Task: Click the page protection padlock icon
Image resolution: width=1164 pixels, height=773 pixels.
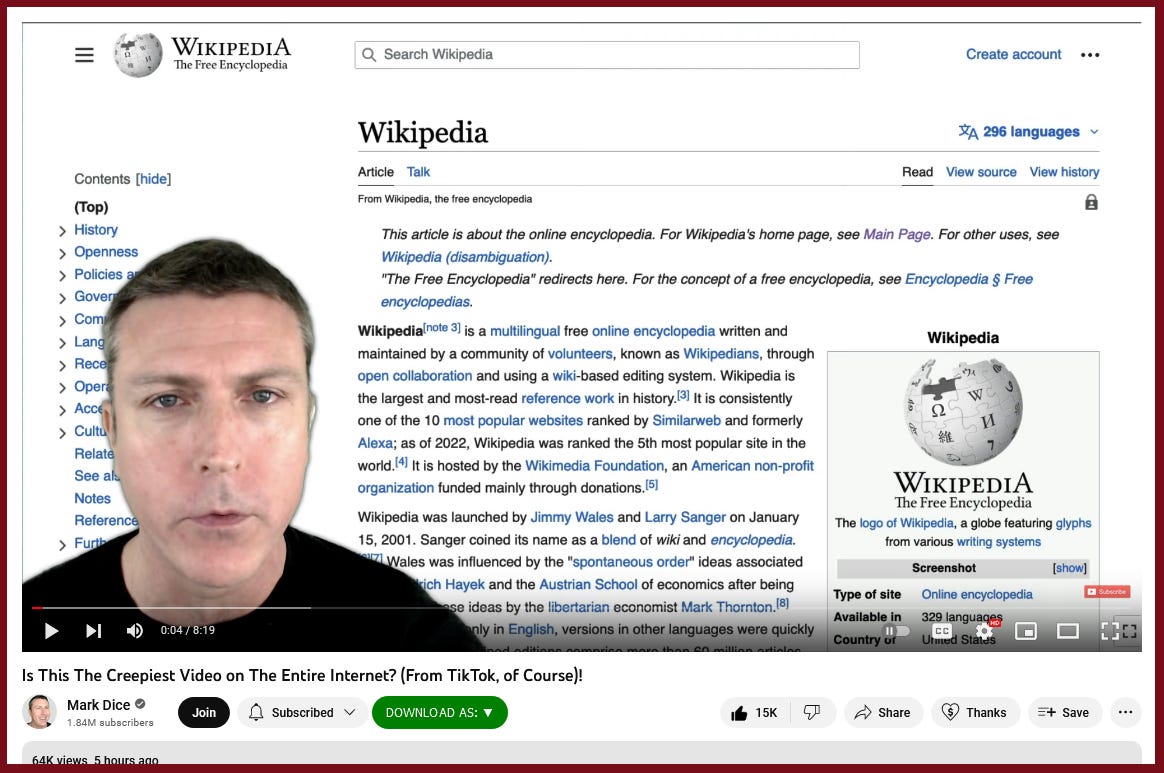Action: [1091, 202]
